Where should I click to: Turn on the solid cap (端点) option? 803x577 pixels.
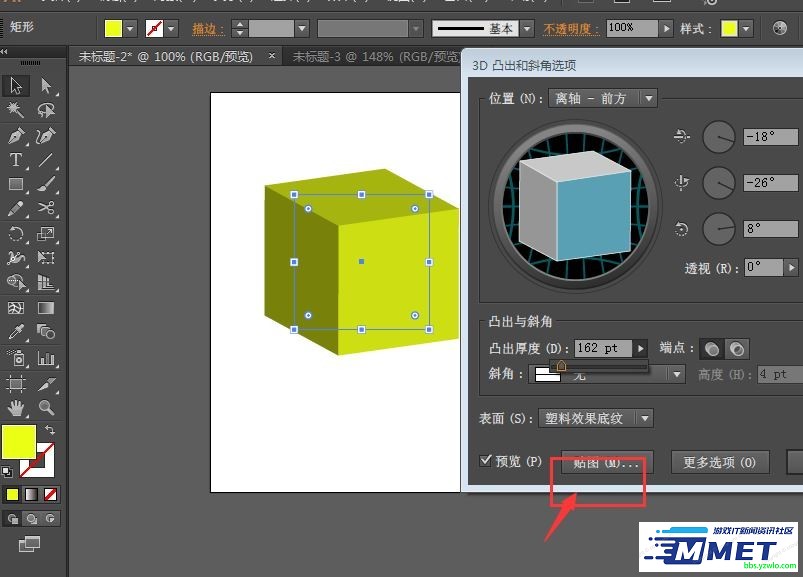[x=712, y=349]
